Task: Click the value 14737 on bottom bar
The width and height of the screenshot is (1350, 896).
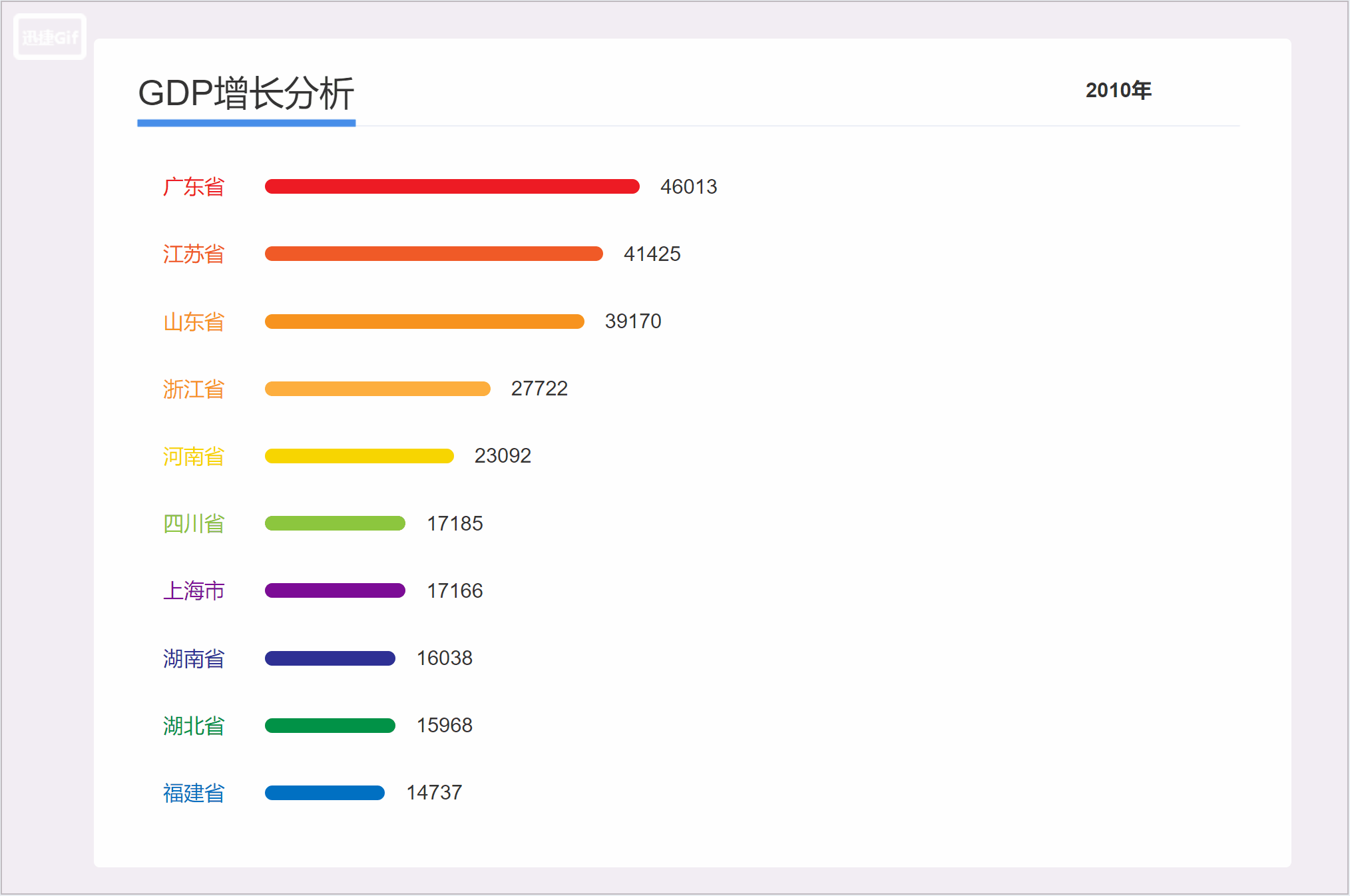Action: point(435,792)
